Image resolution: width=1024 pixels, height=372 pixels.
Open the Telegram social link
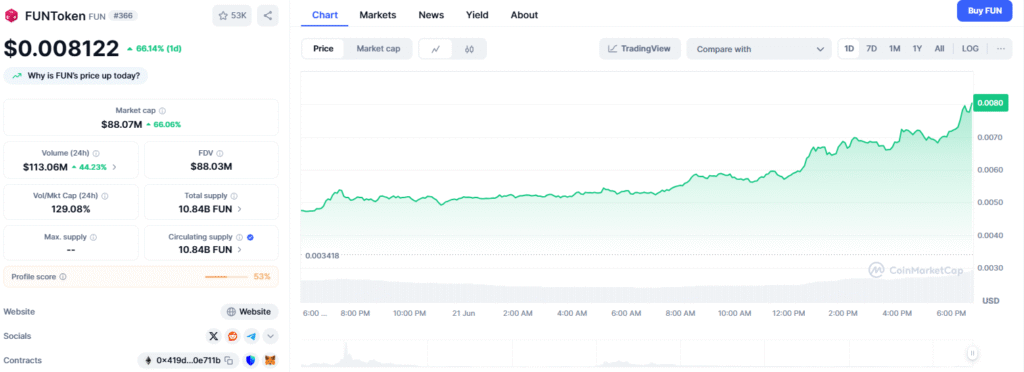pos(251,336)
